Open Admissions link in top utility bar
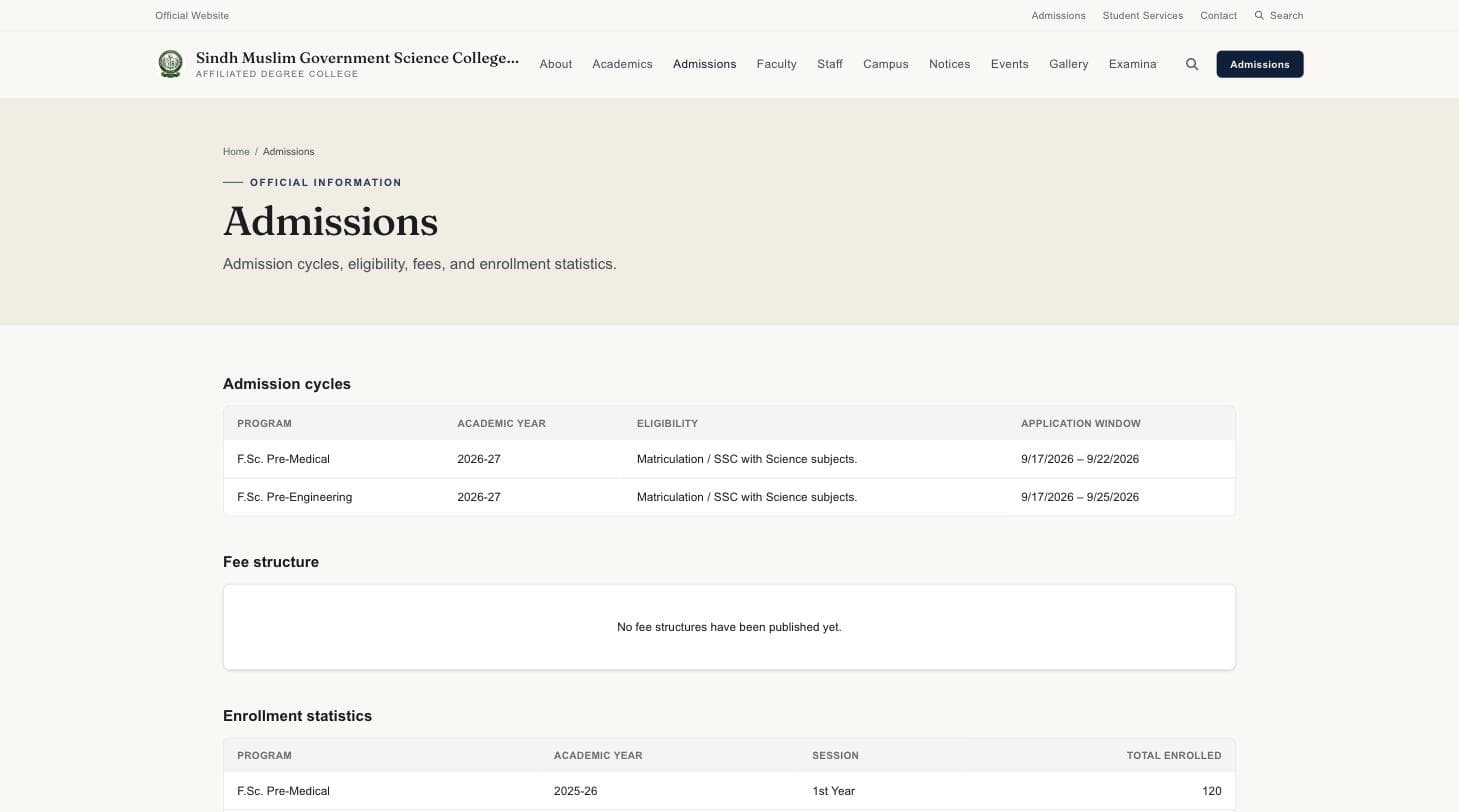The height and width of the screenshot is (812, 1459). (x=1058, y=16)
